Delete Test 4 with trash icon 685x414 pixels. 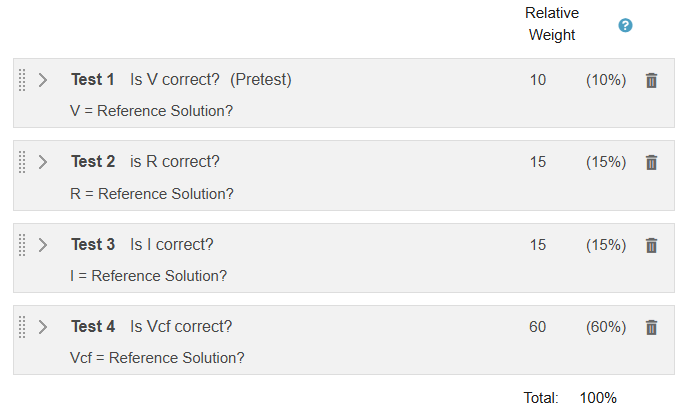pyautogui.click(x=651, y=327)
